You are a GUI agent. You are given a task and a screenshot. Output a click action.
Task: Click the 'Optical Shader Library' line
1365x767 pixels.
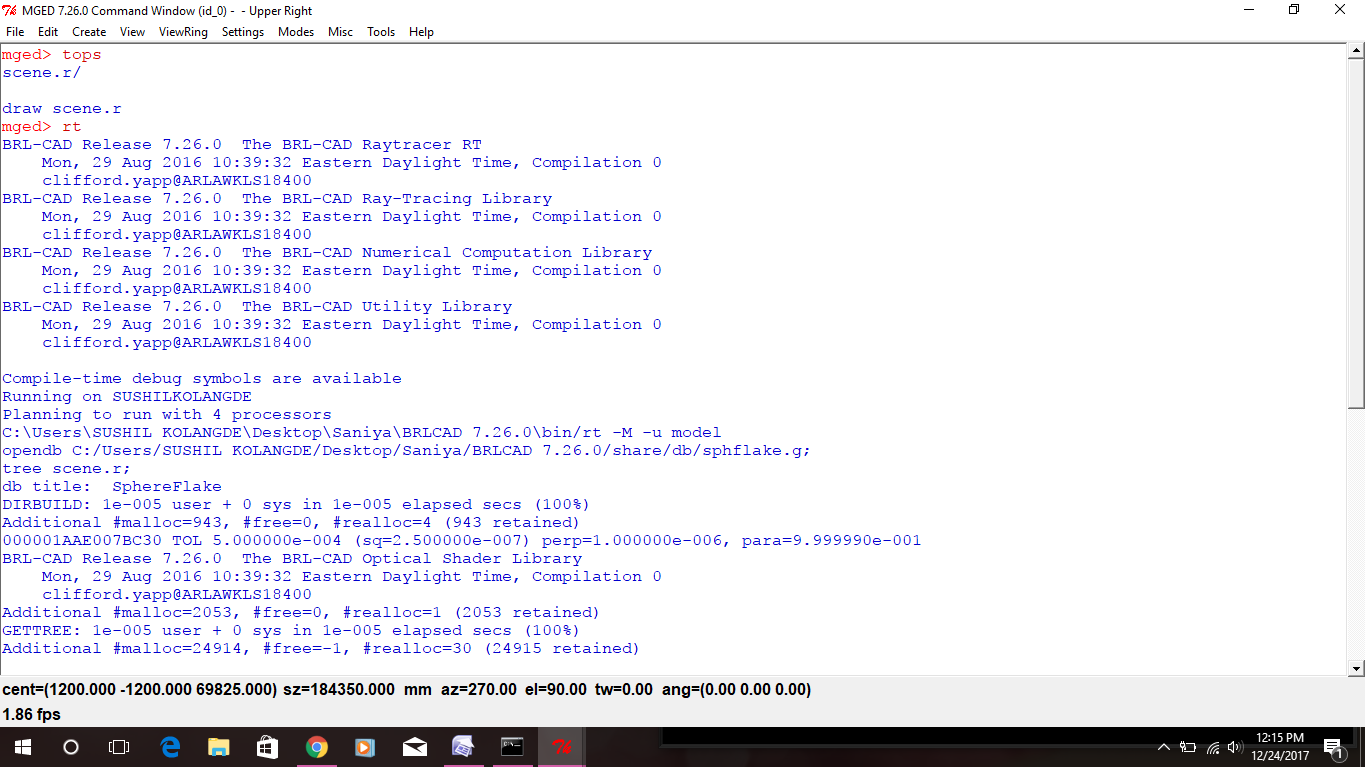pos(292,559)
